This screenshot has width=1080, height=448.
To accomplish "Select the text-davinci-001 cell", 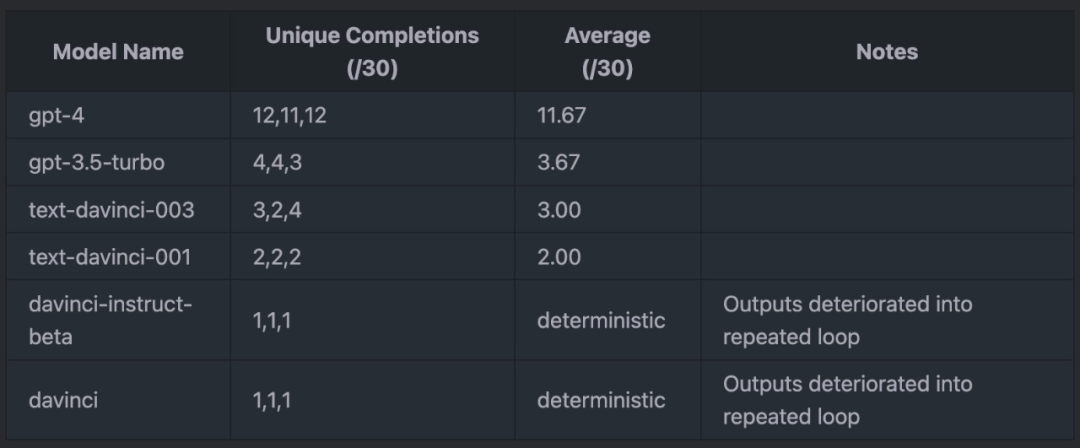I will click(110, 257).
